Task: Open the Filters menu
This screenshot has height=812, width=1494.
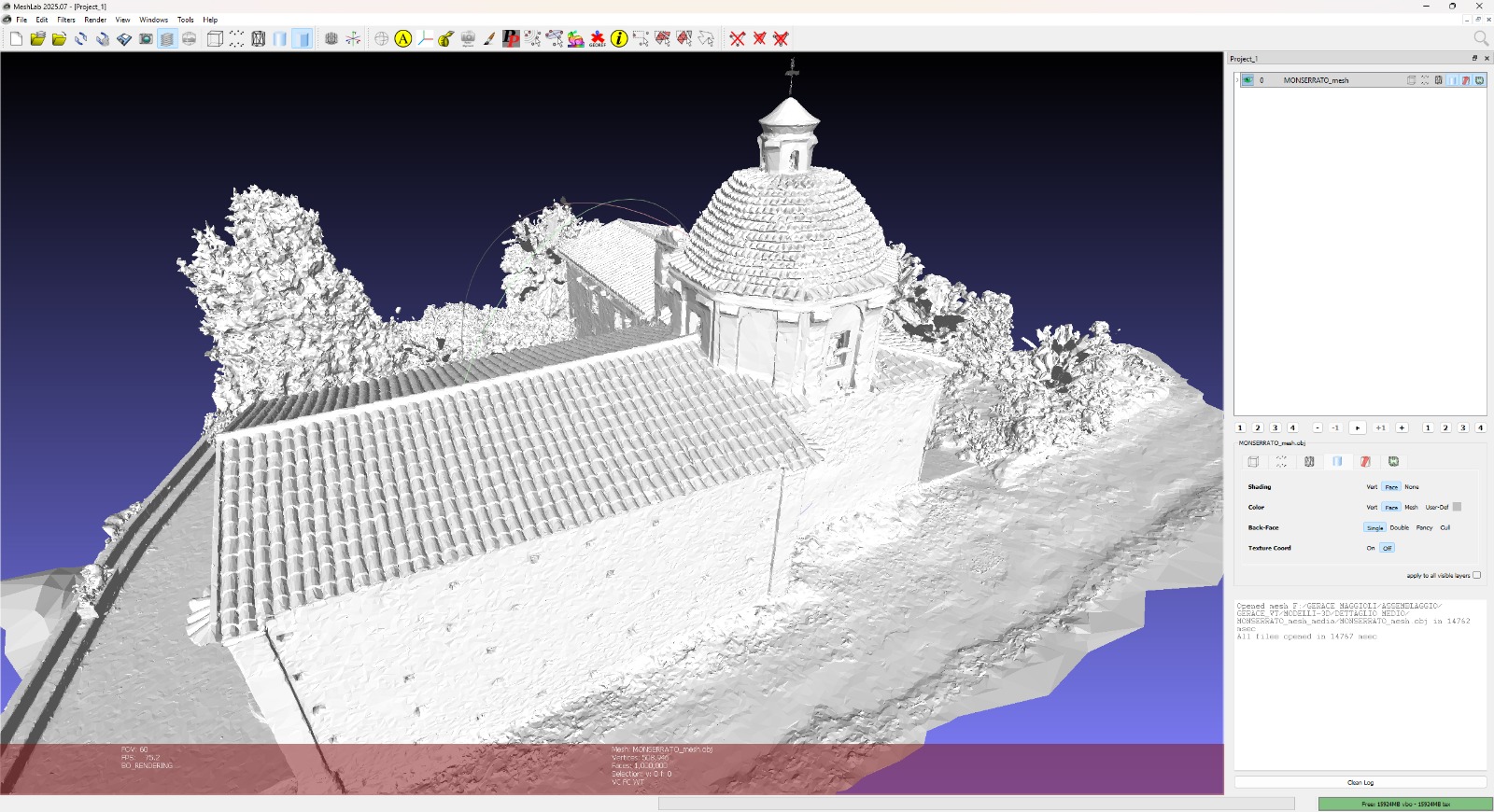Action: [65, 20]
